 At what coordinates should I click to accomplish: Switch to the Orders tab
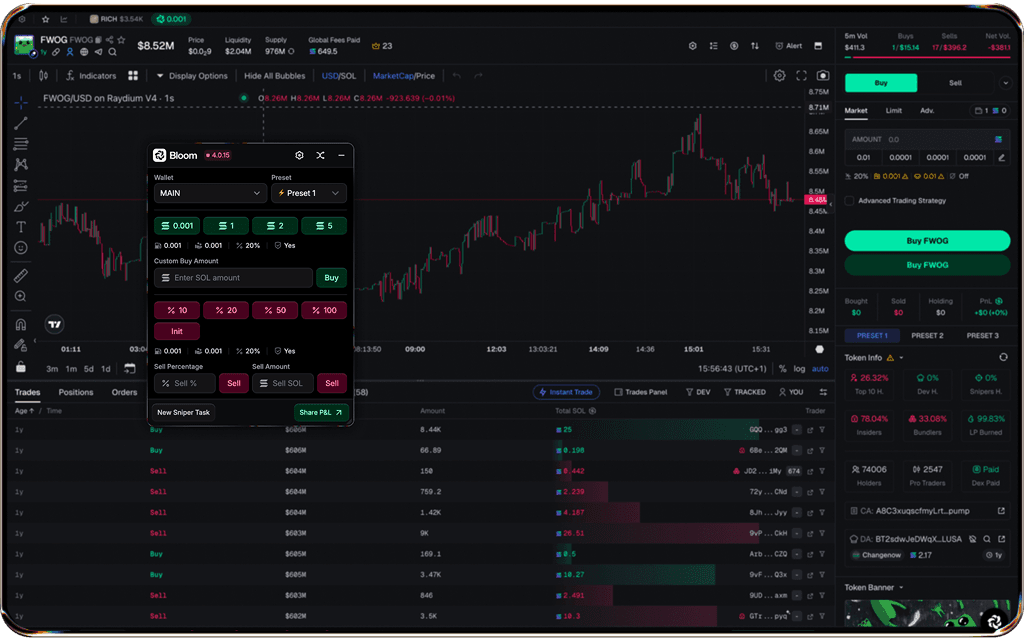pyautogui.click(x=124, y=392)
